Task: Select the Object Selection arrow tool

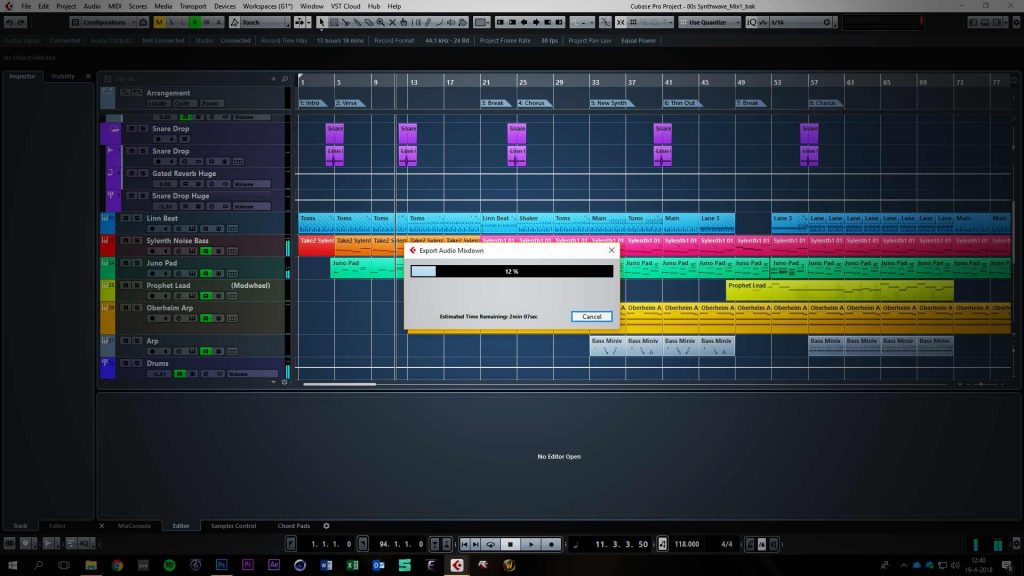Action: tap(322, 22)
